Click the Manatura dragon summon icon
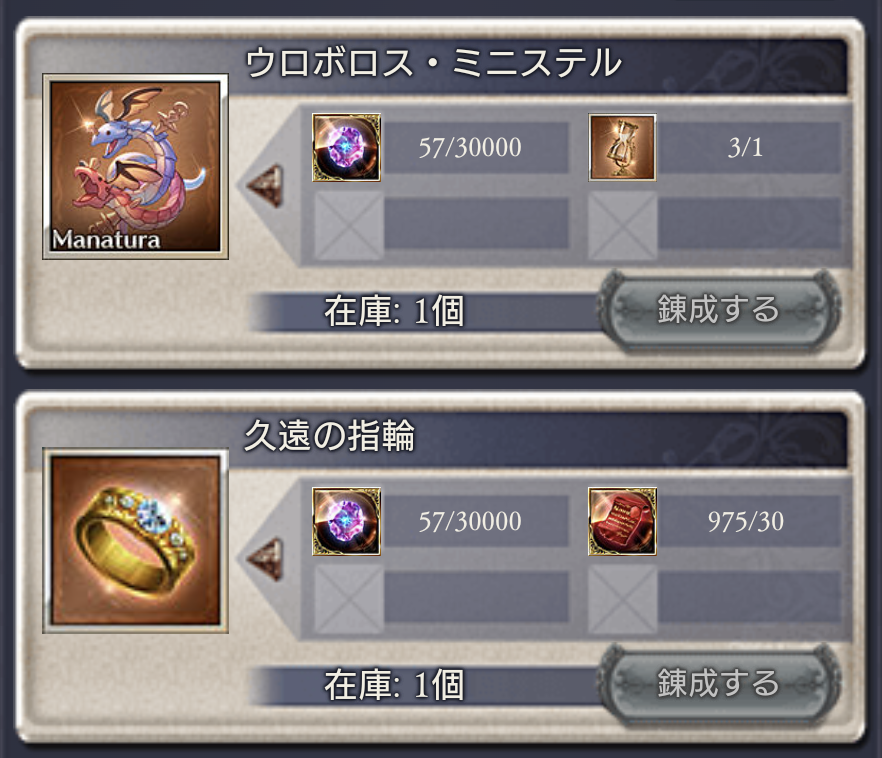This screenshot has width=882, height=758. coord(135,166)
